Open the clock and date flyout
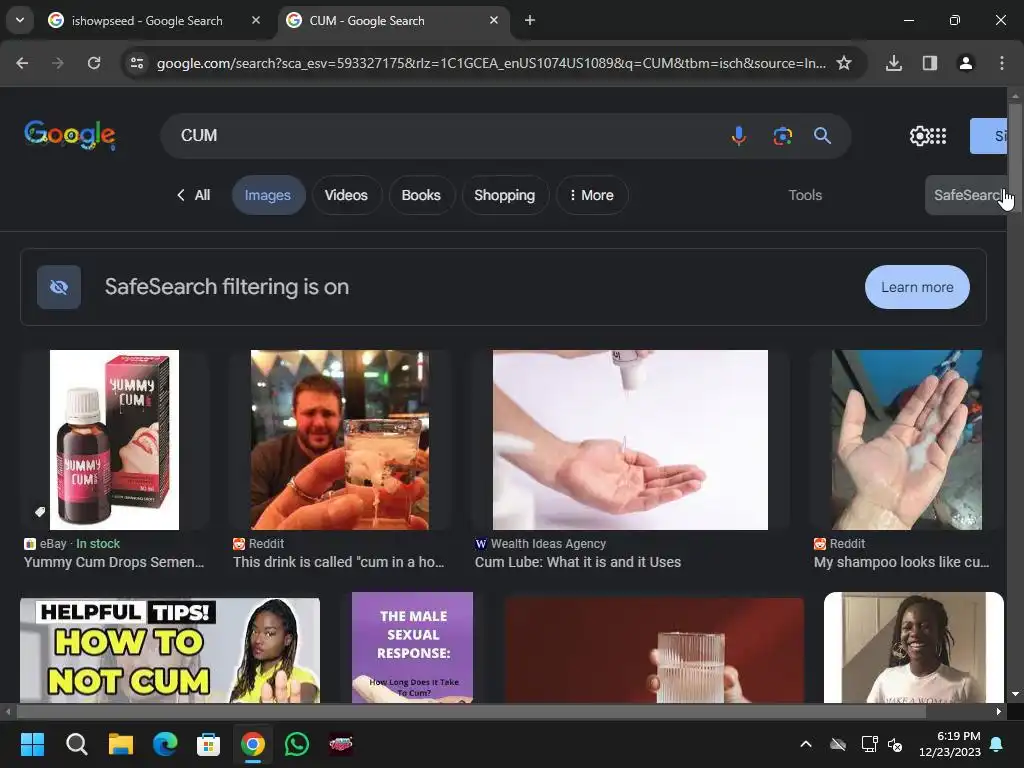This screenshot has width=1024, height=768. tap(950, 744)
